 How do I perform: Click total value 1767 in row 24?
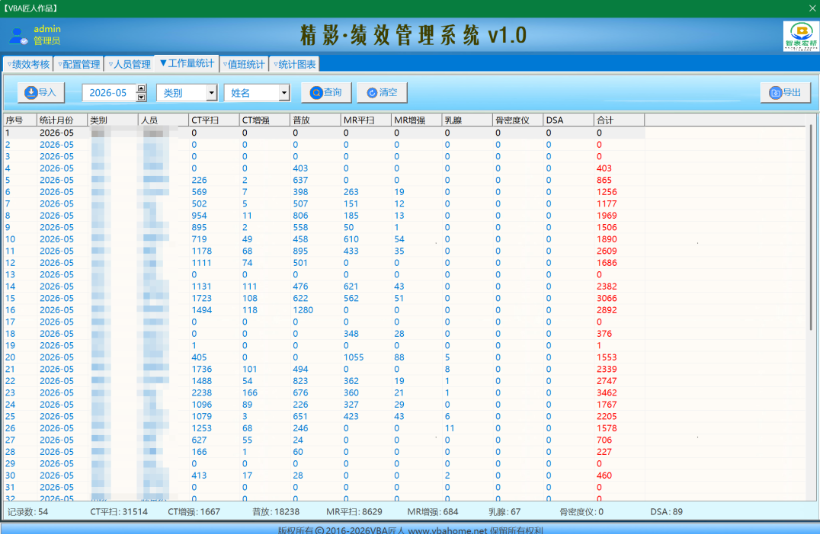(607, 405)
